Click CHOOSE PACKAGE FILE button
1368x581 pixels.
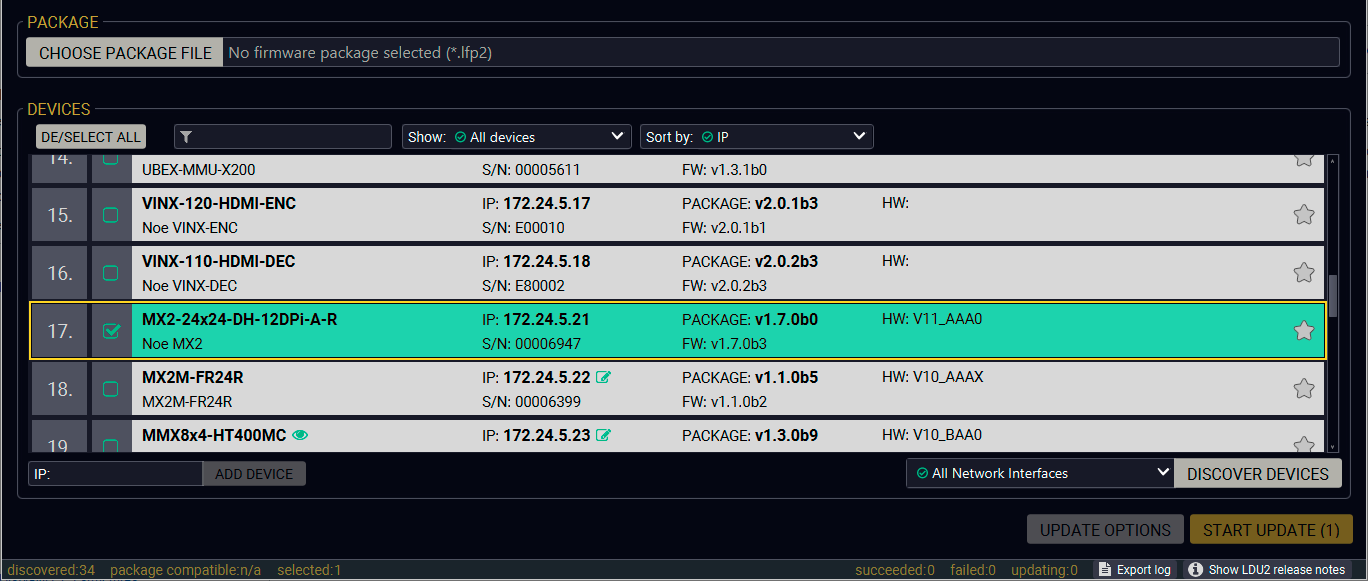pos(125,53)
